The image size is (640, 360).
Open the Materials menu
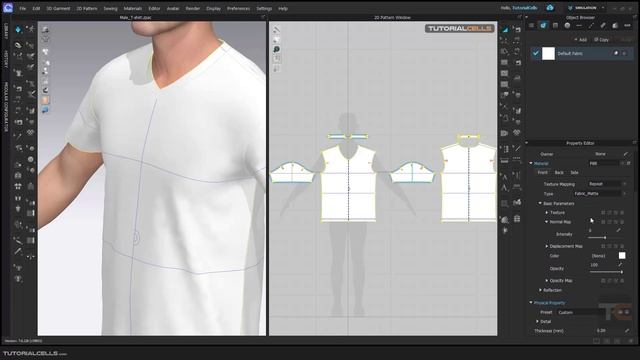pyautogui.click(x=133, y=8)
